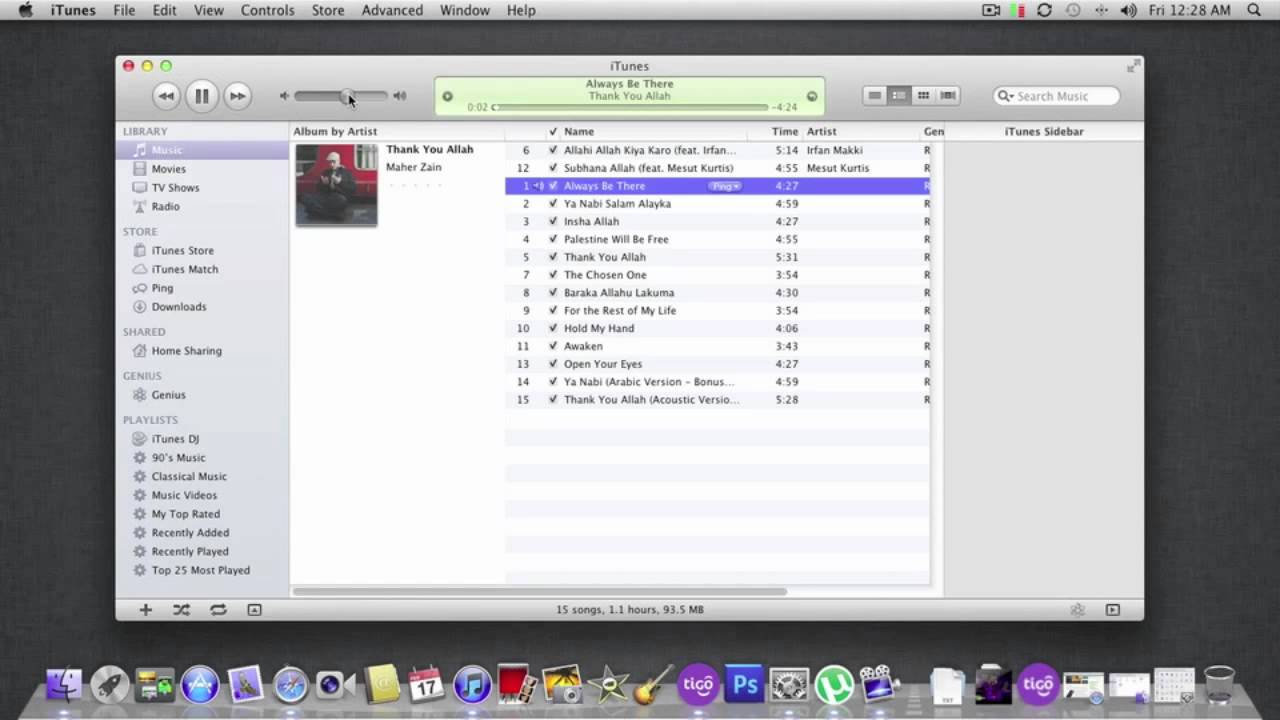Enter full screen with the corner arrows
The height and width of the screenshot is (720, 1280).
[x=1133, y=66]
